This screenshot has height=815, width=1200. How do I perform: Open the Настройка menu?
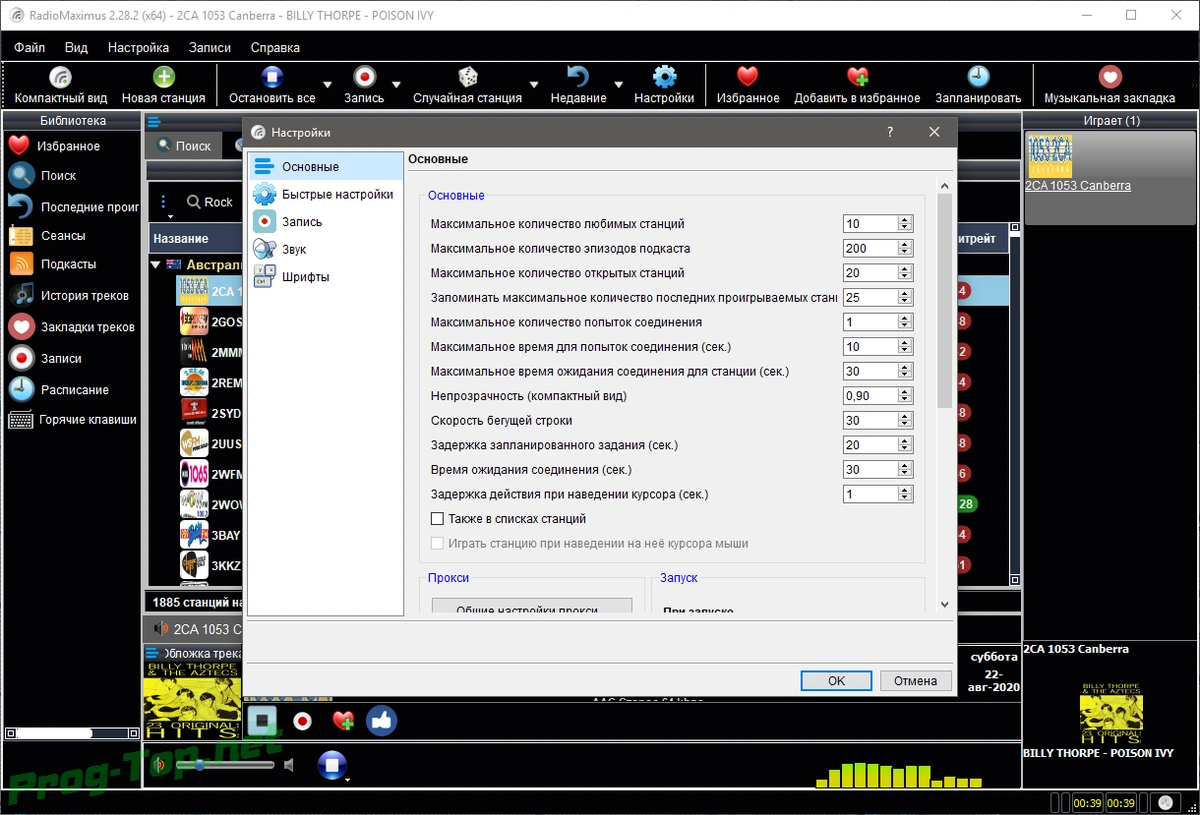tap(138, 47)
